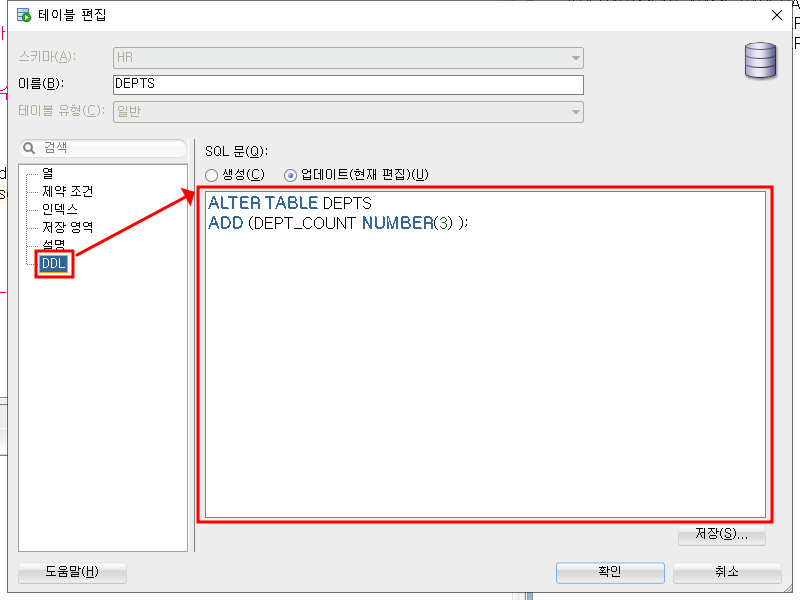Click the ADD (DEPT_COUNT NUMBER(3)) line
800x600 pixels.
(x=338, y=223)
